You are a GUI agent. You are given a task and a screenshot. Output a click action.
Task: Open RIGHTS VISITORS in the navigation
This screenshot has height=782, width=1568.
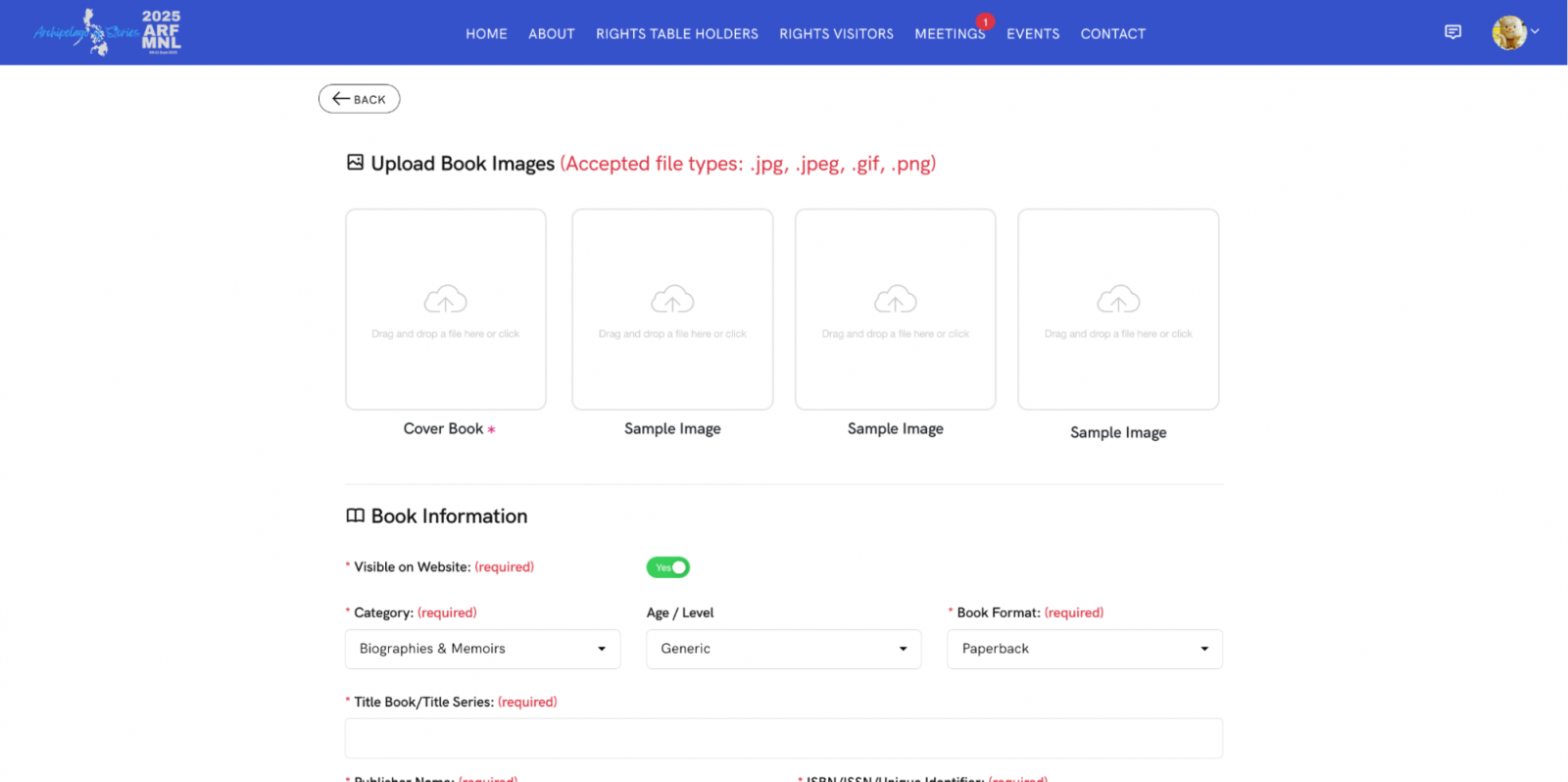[837, 33]
